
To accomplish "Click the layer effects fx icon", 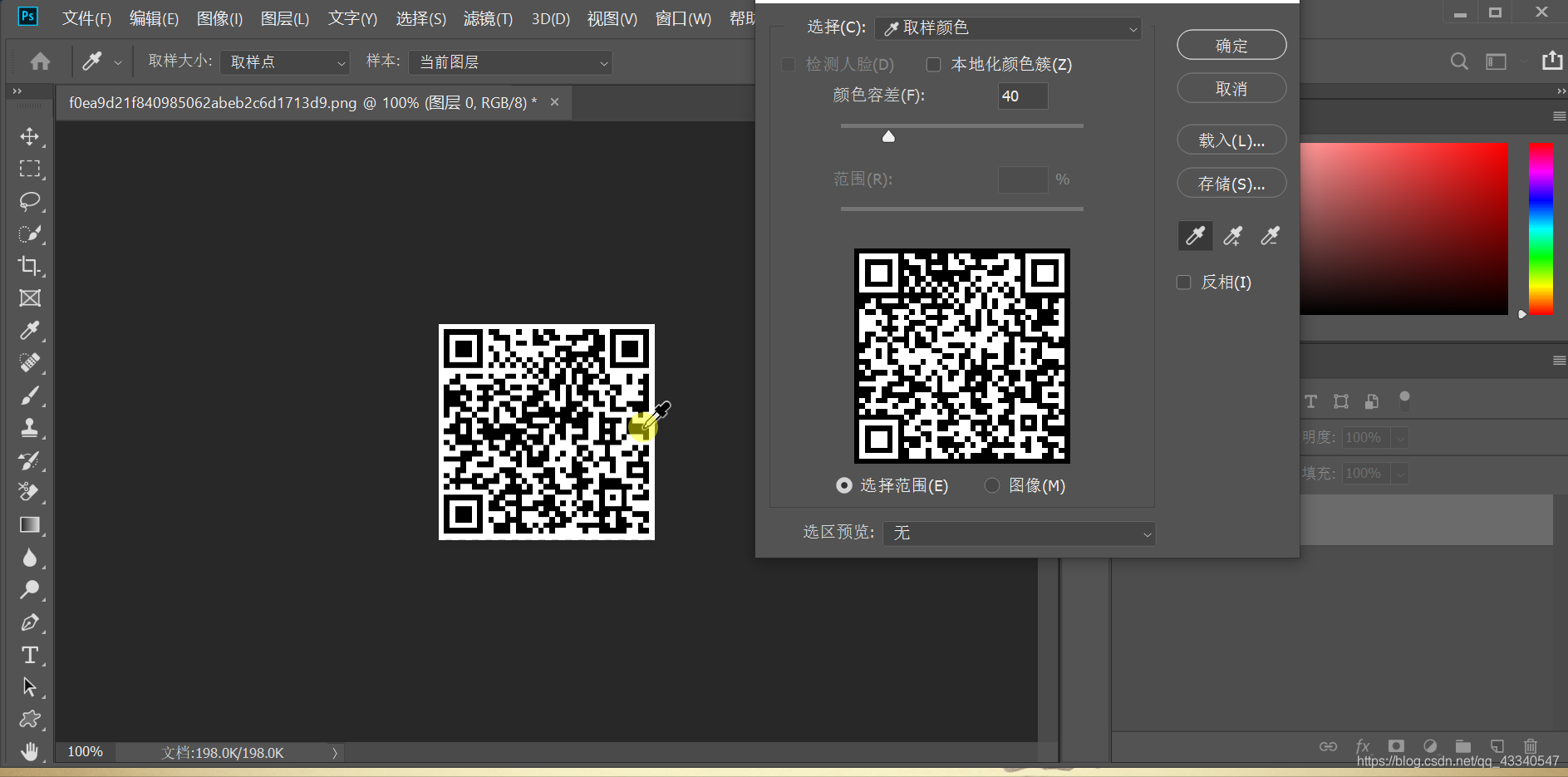I will pyautogui.click(x=1363, y=746).
